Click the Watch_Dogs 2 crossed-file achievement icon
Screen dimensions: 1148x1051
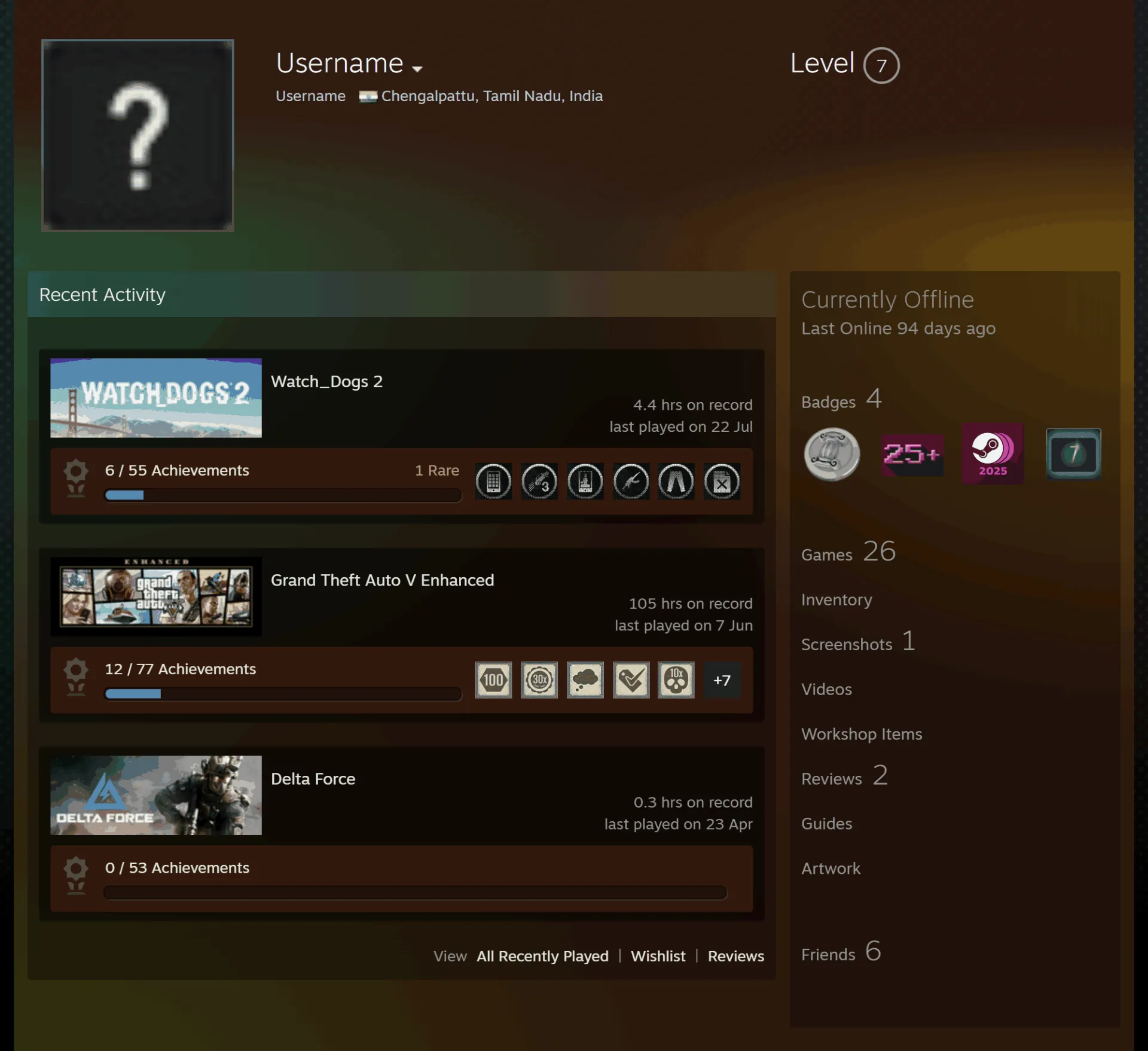[x=722, y=482]
